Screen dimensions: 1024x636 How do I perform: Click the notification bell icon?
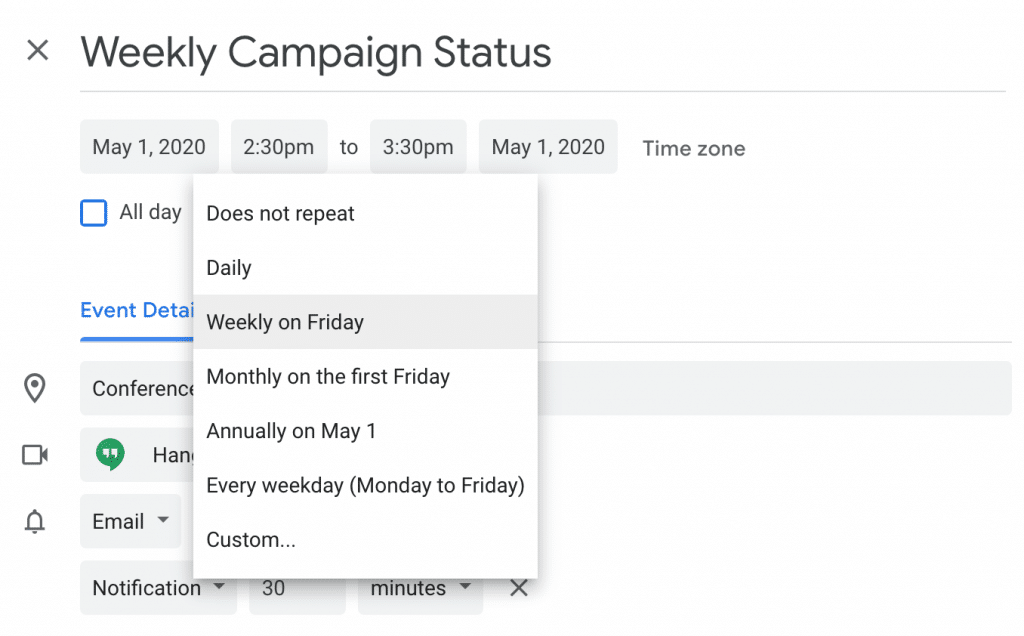coord(35,522)
